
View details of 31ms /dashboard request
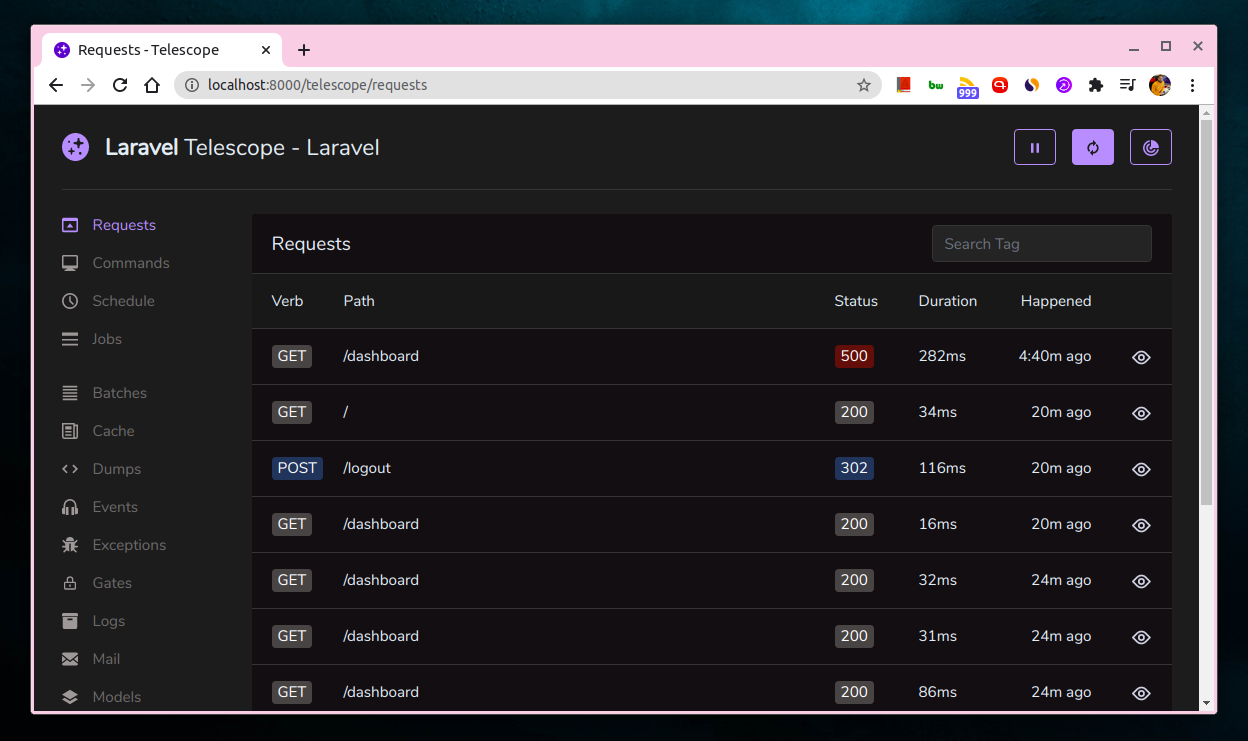(1141, 637)
